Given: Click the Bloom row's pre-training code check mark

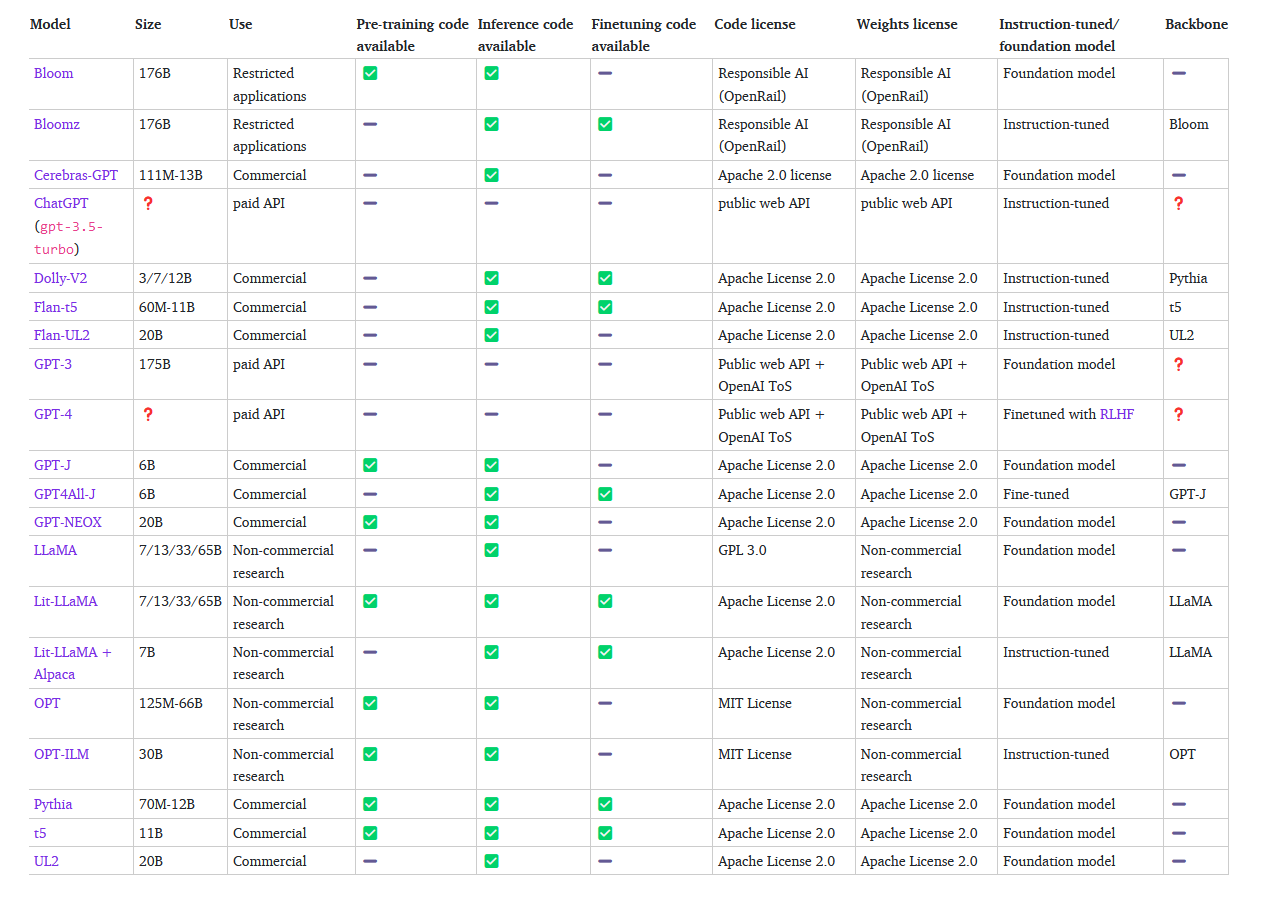Looking at the screenshot, I should pos(370,73).
